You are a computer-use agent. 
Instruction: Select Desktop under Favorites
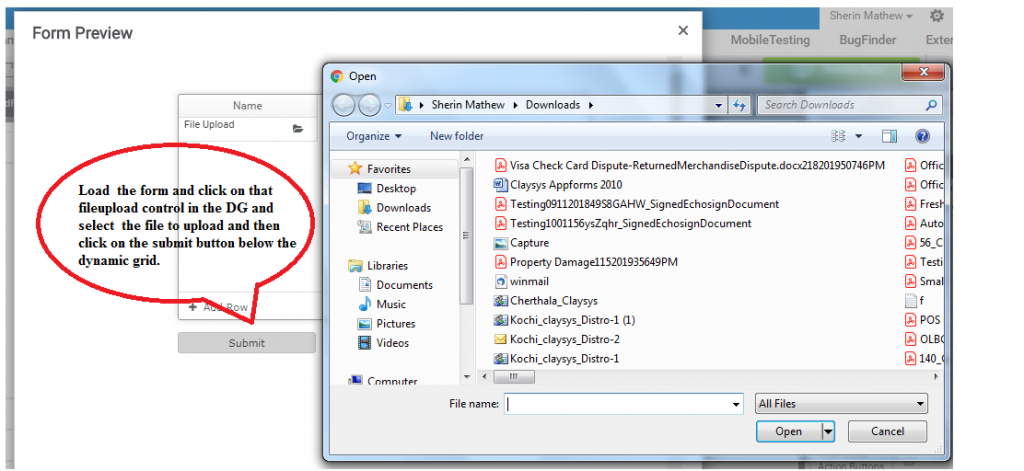pyautogui.click(x=397, y=188)
